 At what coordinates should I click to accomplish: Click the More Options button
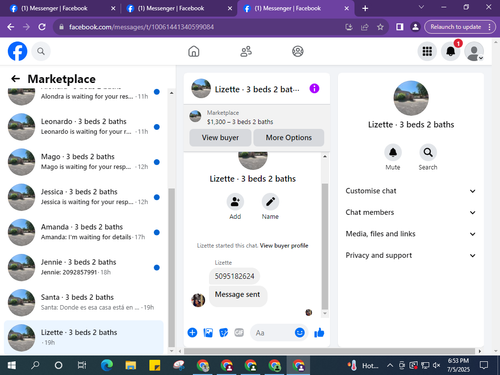click(x=289, y=137)
